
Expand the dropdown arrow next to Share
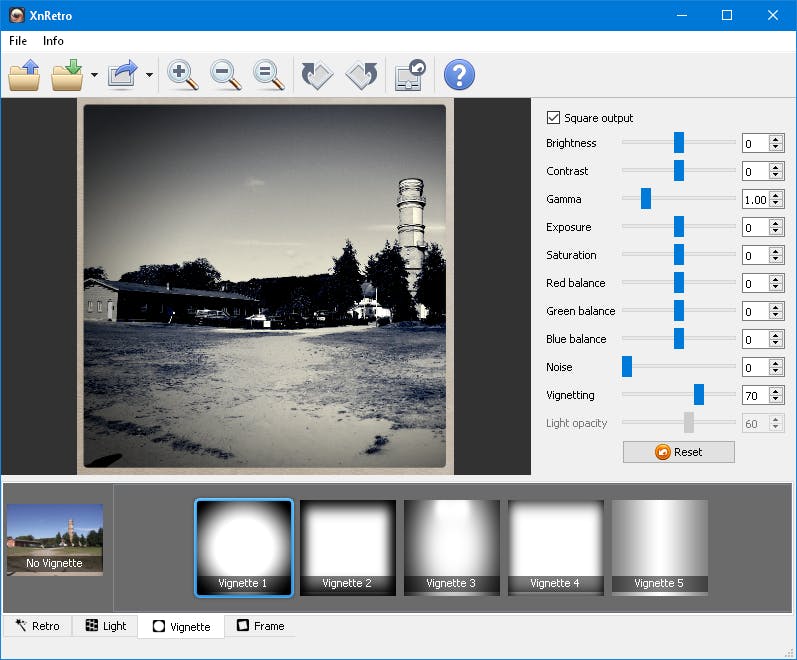tap(149, 75)
